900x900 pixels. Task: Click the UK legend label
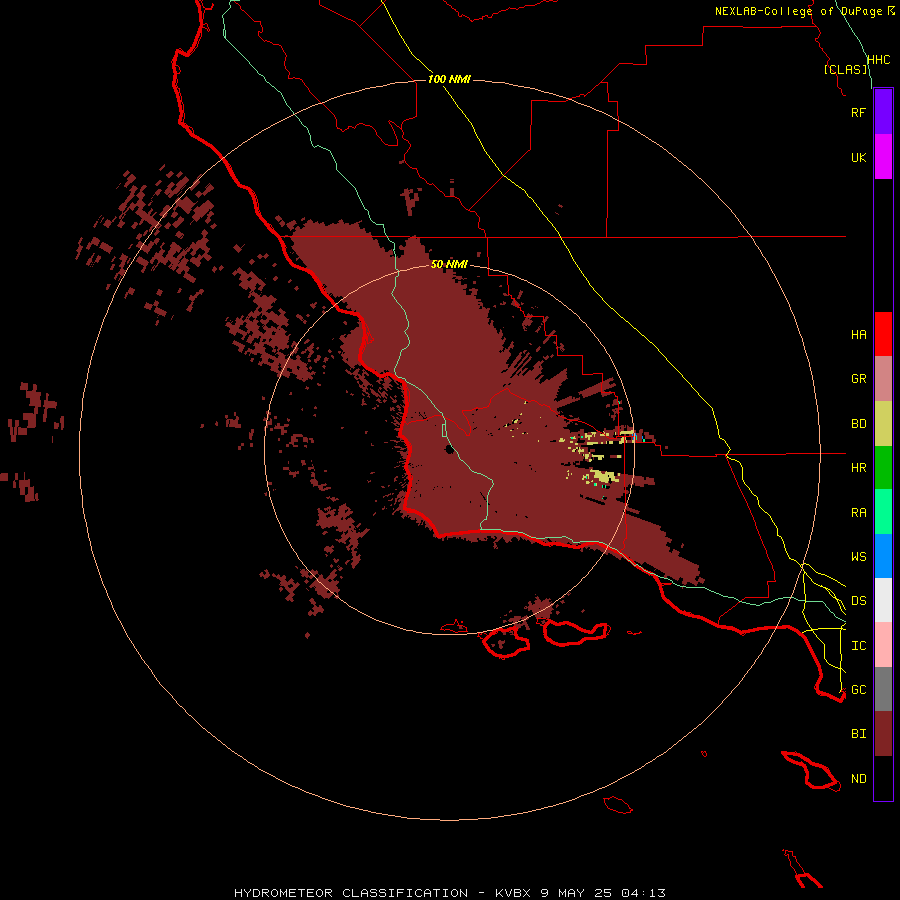pyautogui.click(x=858, y=158)
